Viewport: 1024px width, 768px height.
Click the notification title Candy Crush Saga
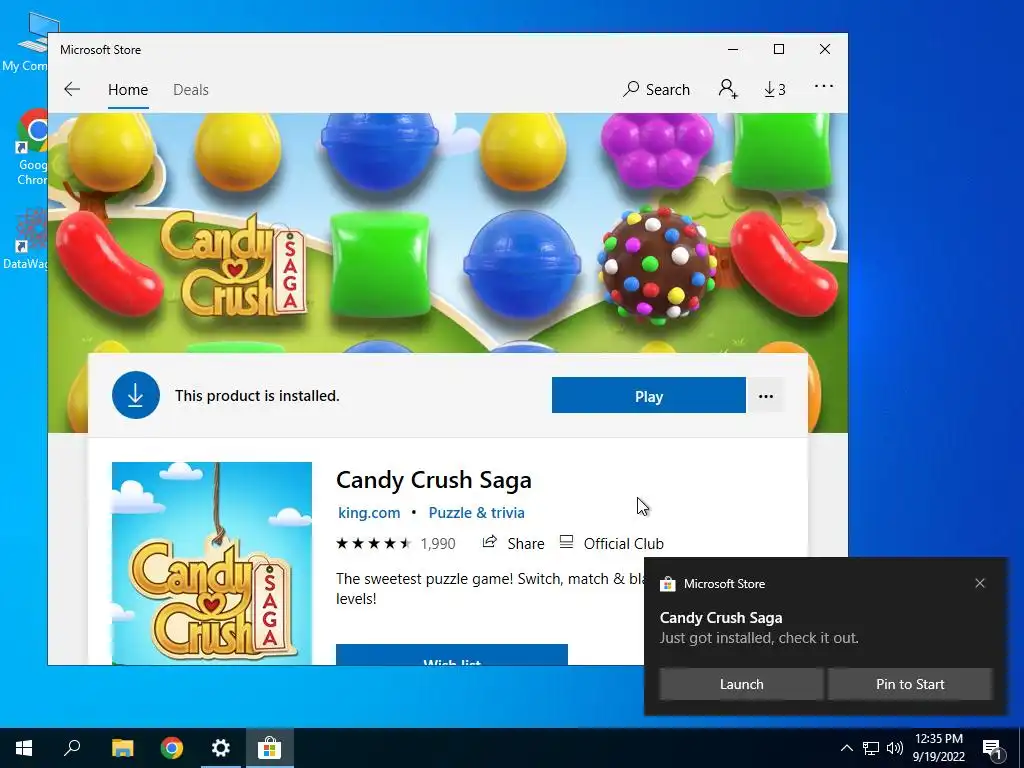pyautogui.click(x=721, y=618)
